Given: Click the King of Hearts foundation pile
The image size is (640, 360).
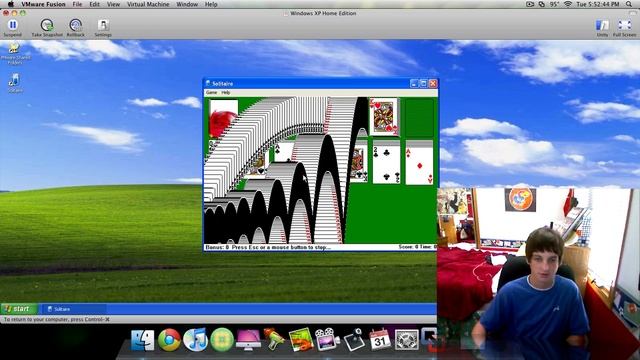Looking at the screenshot, I should pyautogui.click(x=384, y=117).
